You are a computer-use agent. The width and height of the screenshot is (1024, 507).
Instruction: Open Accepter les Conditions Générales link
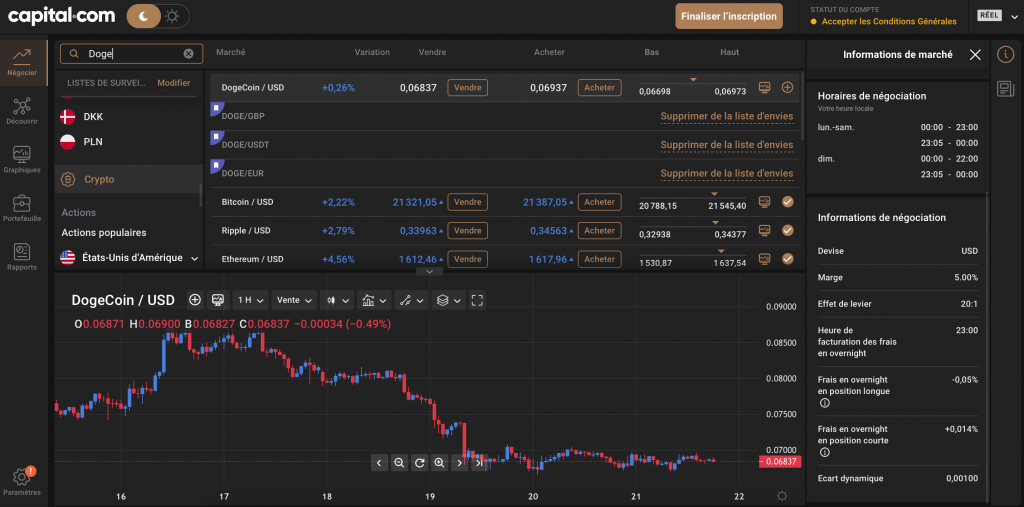pyautogui.click(x=889, y=22)
